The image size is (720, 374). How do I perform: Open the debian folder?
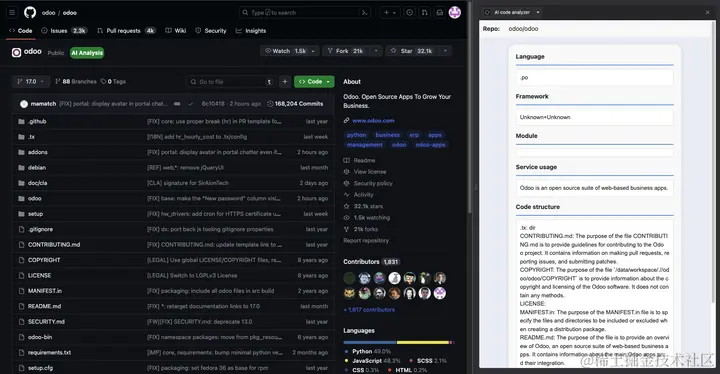37,168
